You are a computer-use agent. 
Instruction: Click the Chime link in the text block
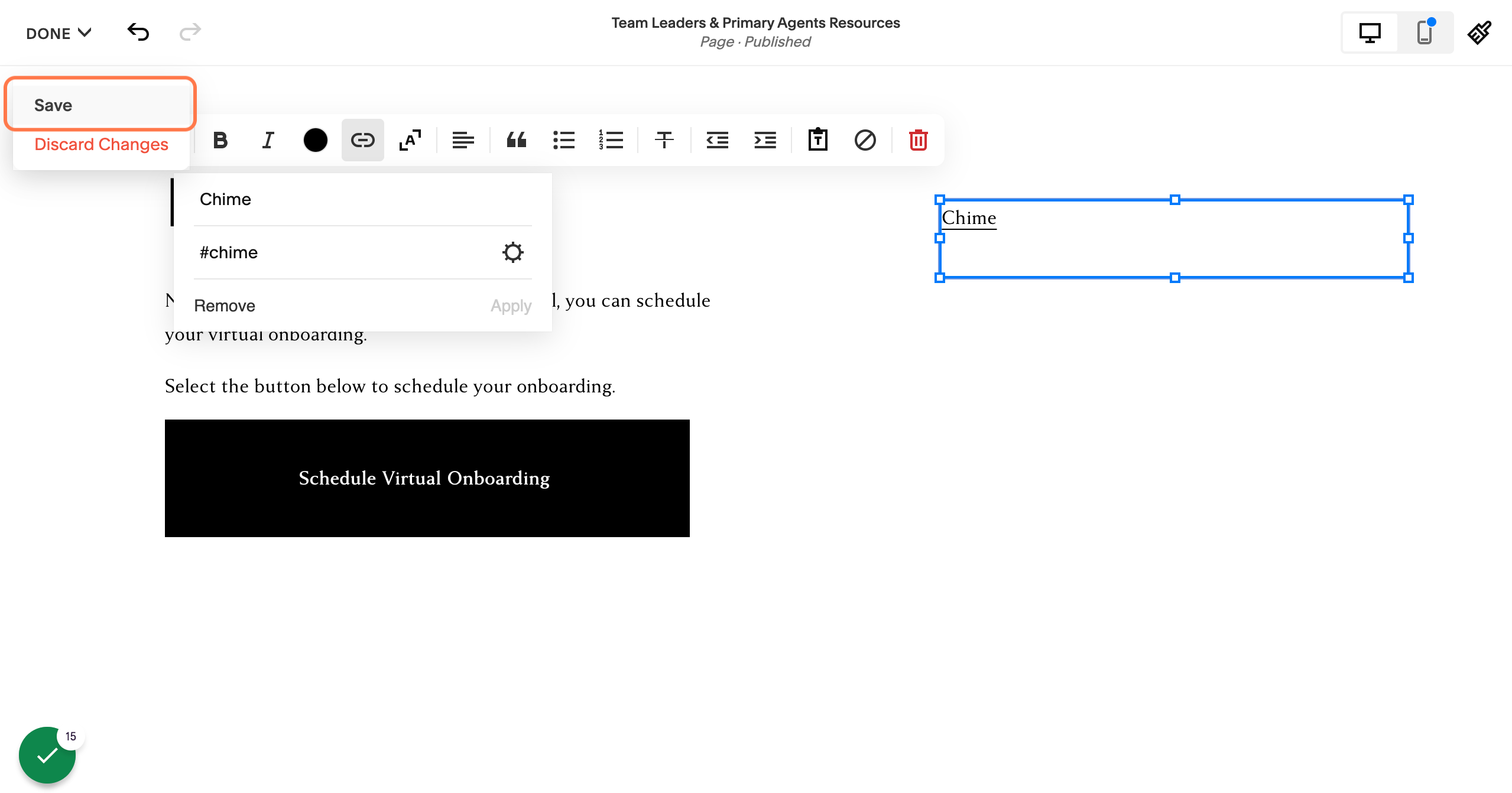[x=969, y=217]
